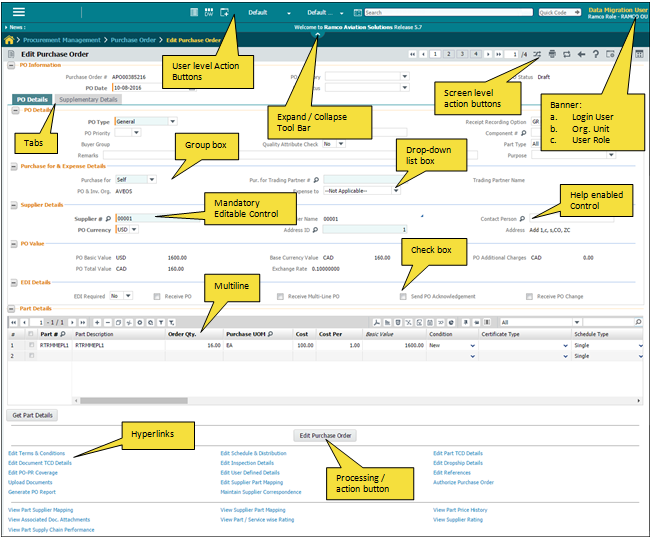Image resolution: width=652 pixels, height=539 pixels.
Task: Click the print icon in screen toolbar
Action: (552, 53)
